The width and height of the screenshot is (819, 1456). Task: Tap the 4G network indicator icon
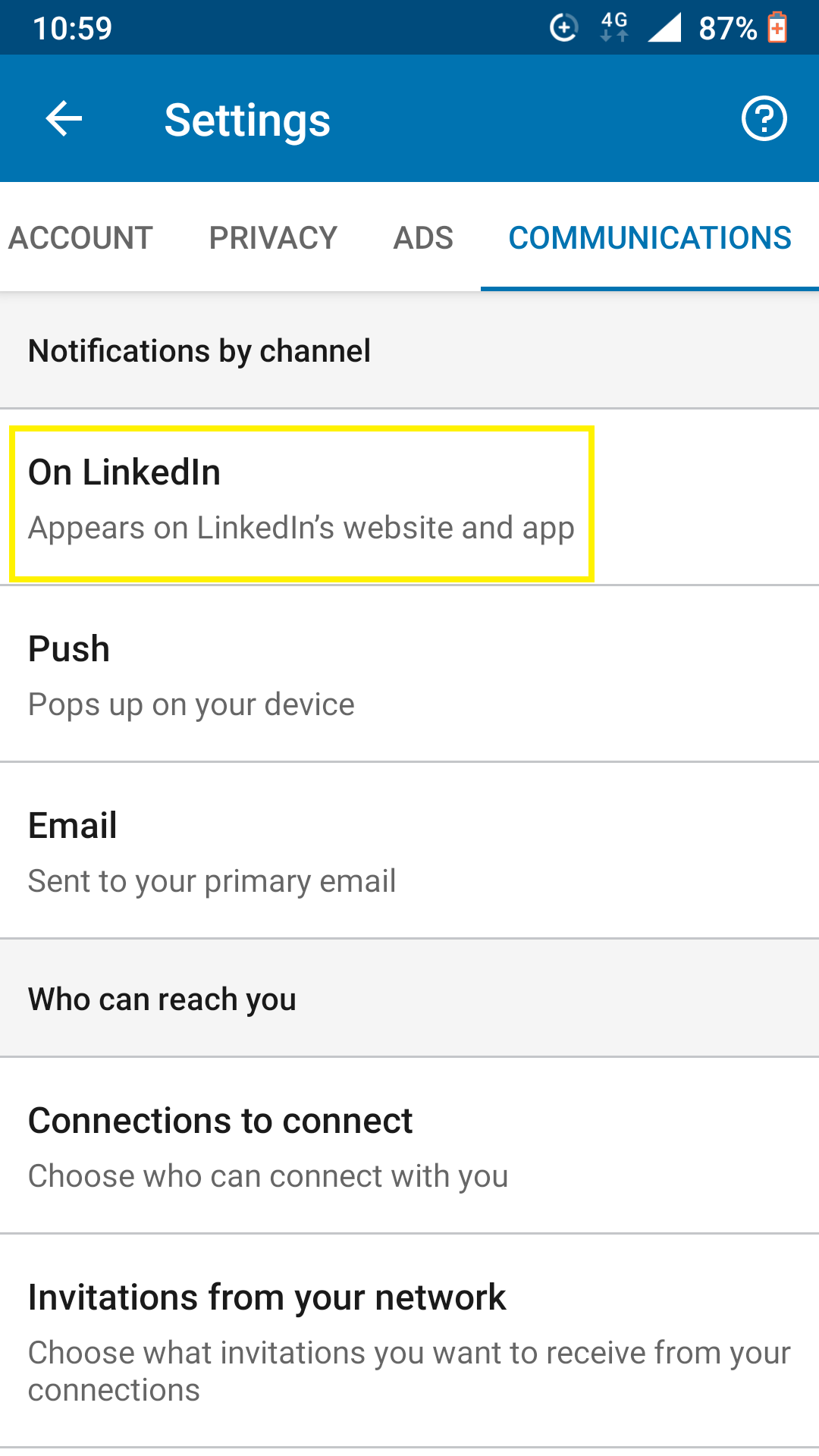(614, 27)
